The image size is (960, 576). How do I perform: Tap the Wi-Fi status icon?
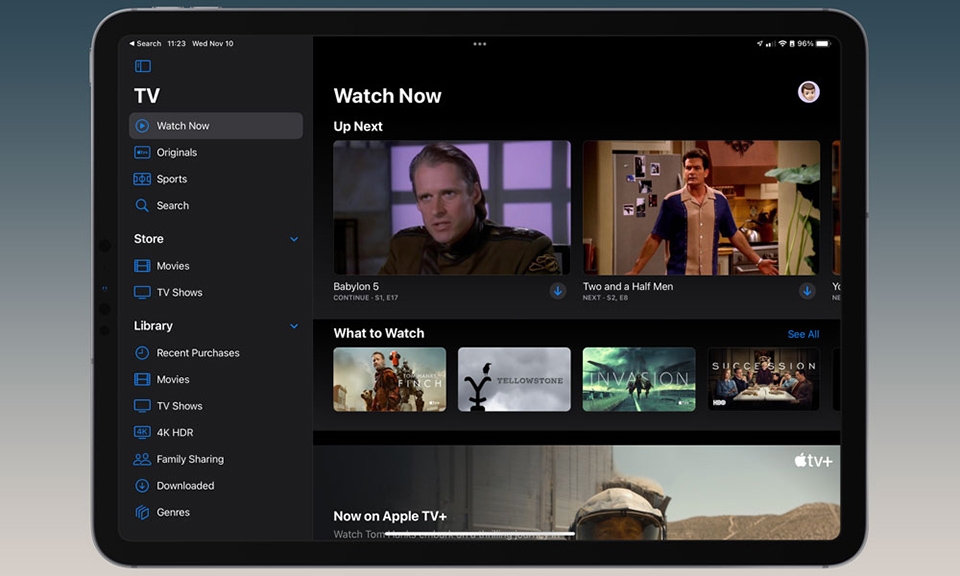782,43
